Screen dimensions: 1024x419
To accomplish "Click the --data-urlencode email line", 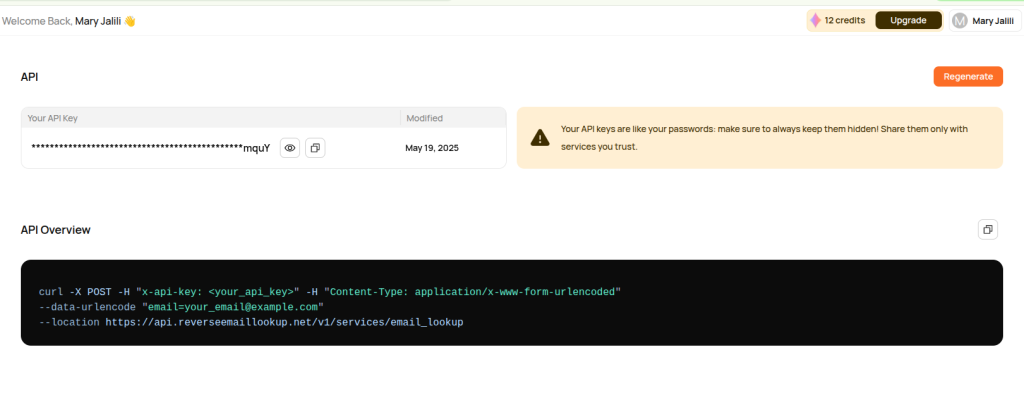I will pos(182,307).
